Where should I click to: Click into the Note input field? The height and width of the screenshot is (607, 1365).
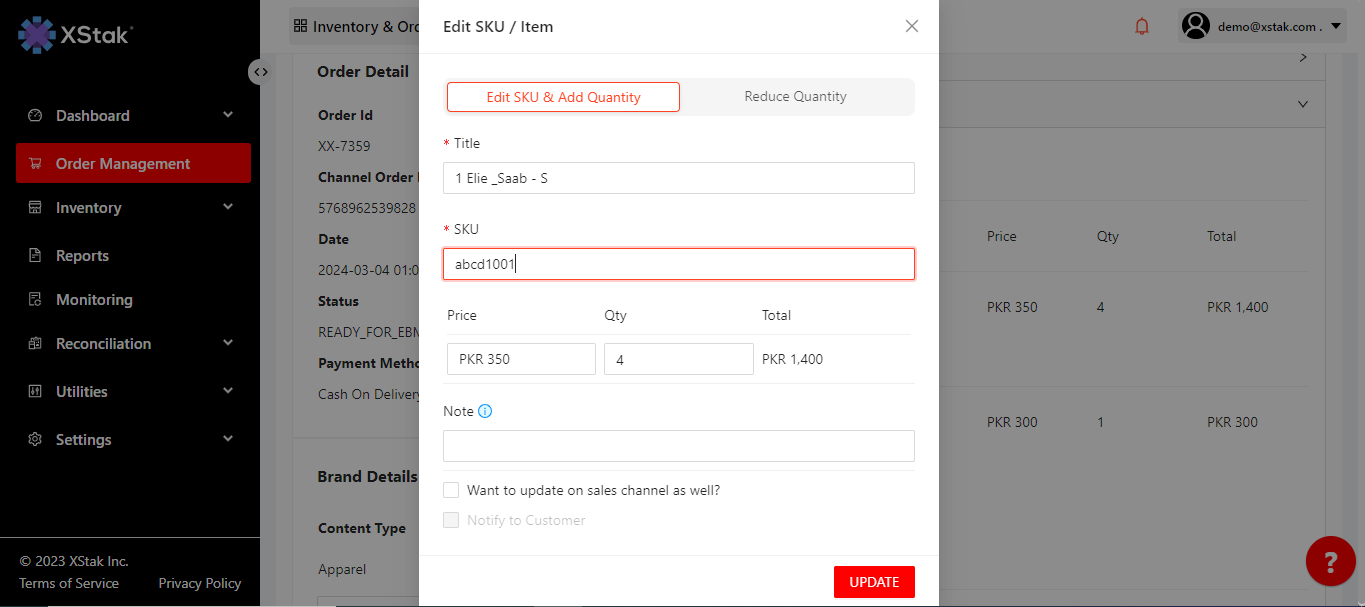click(x=678, y=446)
